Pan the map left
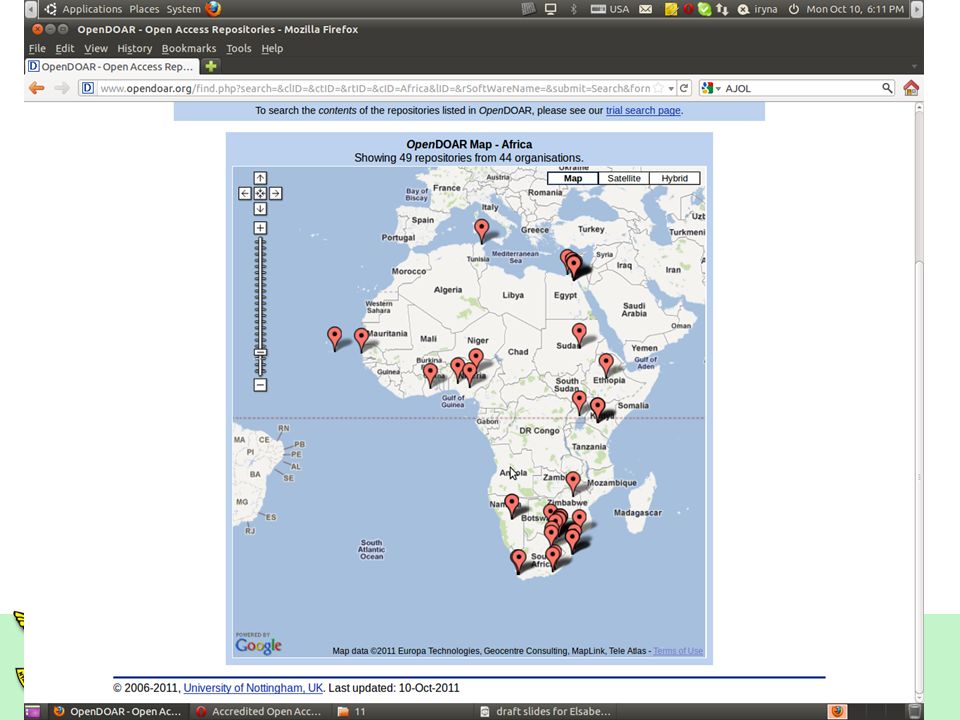This screenshot has width=960, height=720. [x=245, y=193]
